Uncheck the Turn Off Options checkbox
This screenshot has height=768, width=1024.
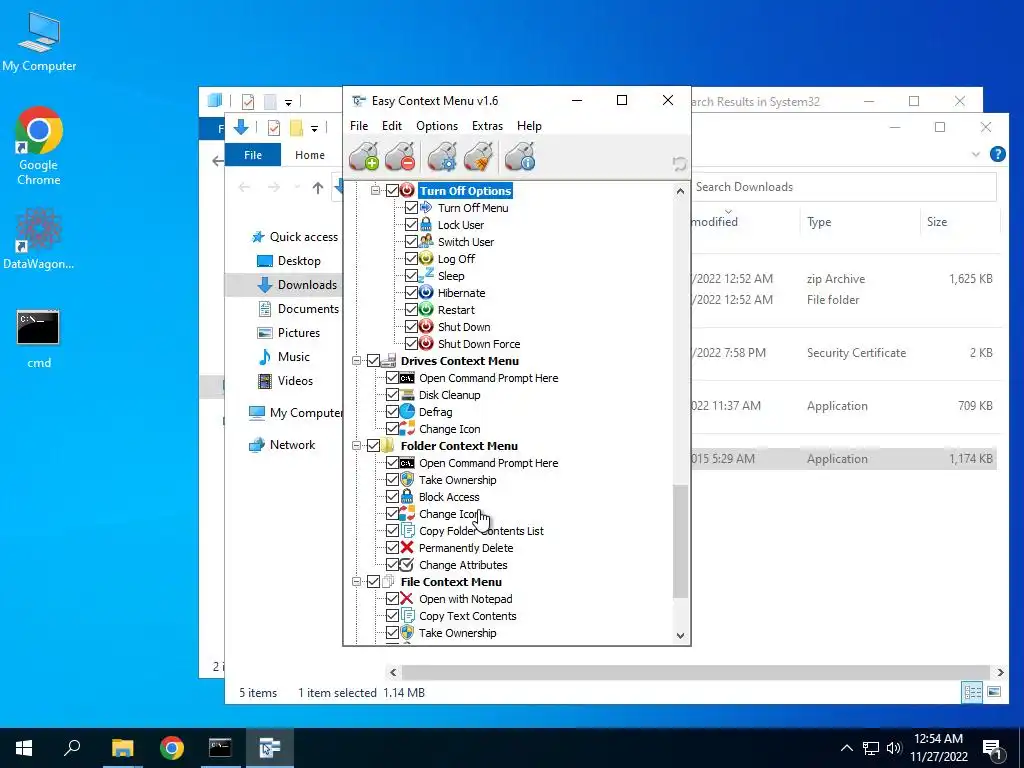(392, 191)
